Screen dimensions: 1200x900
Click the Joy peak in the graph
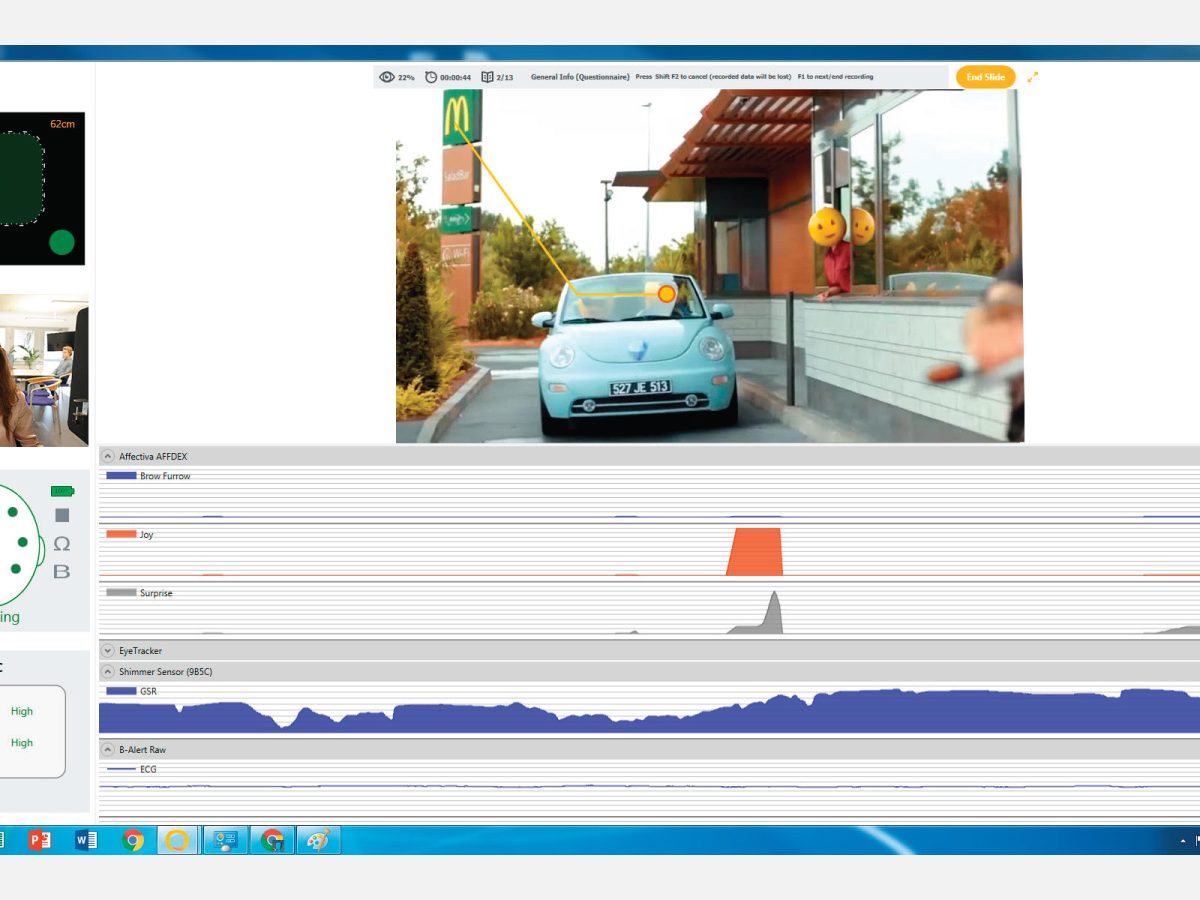tap(755, 552)
